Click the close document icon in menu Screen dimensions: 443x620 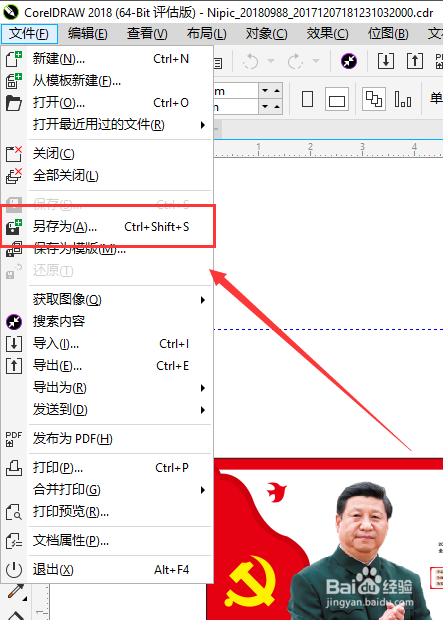point(14,154)
